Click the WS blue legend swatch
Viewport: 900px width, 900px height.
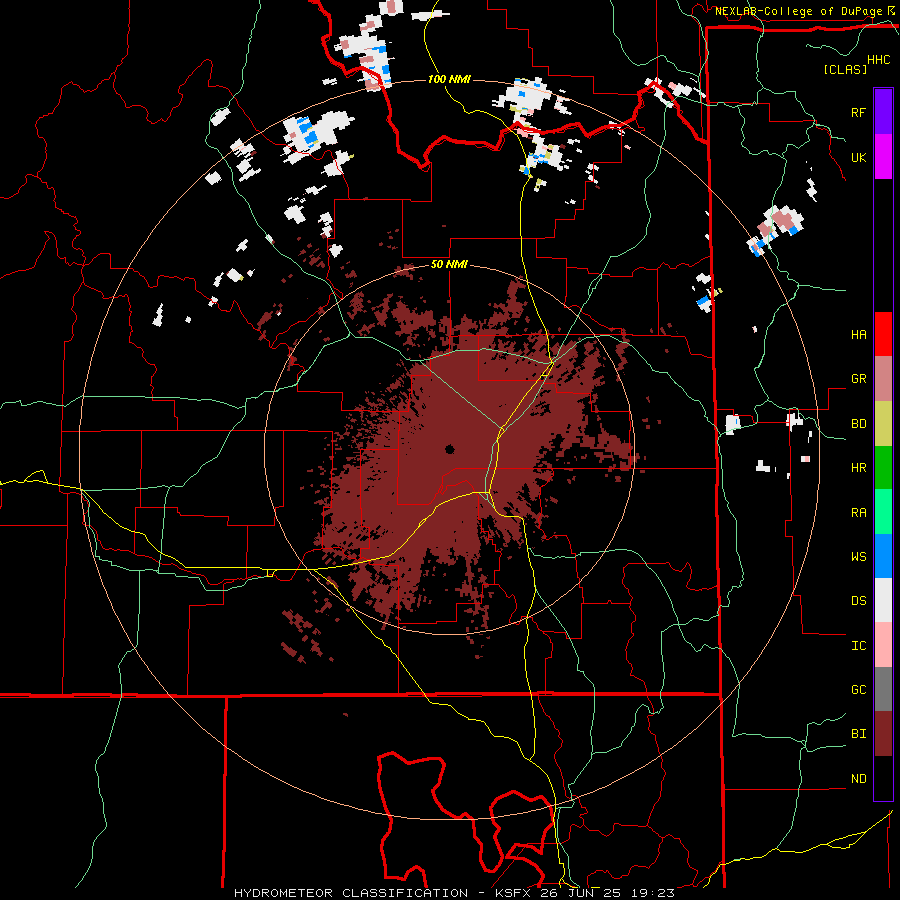[x=883, y=556]
